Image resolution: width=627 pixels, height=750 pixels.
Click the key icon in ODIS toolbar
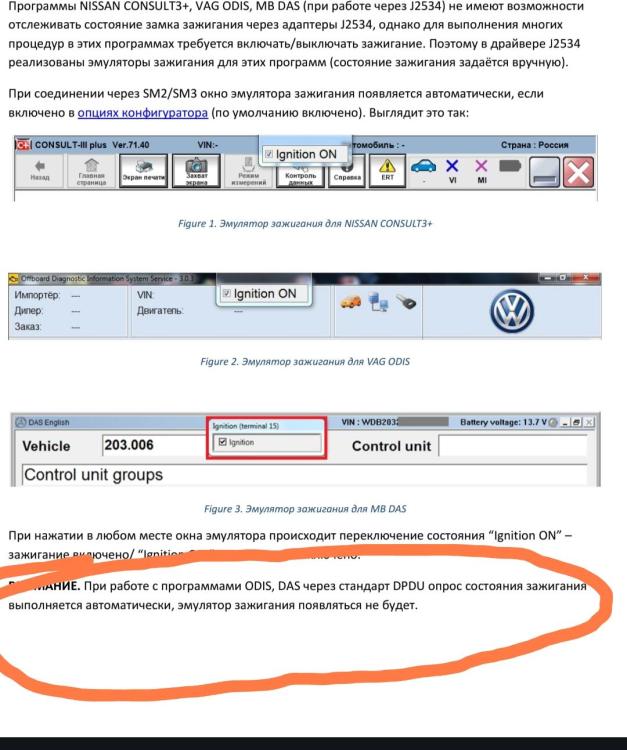[x=406, y=302]
